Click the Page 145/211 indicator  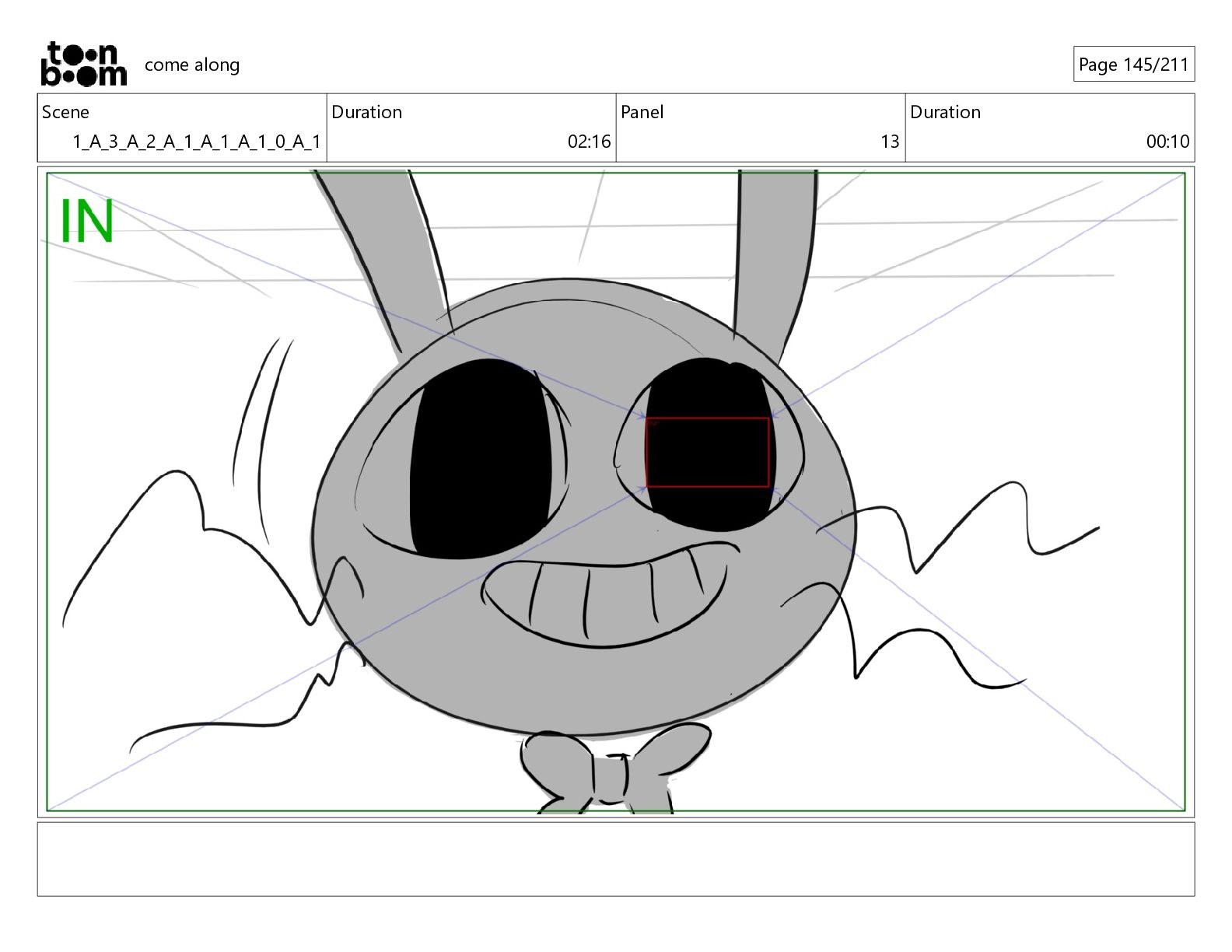pos(1133,65)
